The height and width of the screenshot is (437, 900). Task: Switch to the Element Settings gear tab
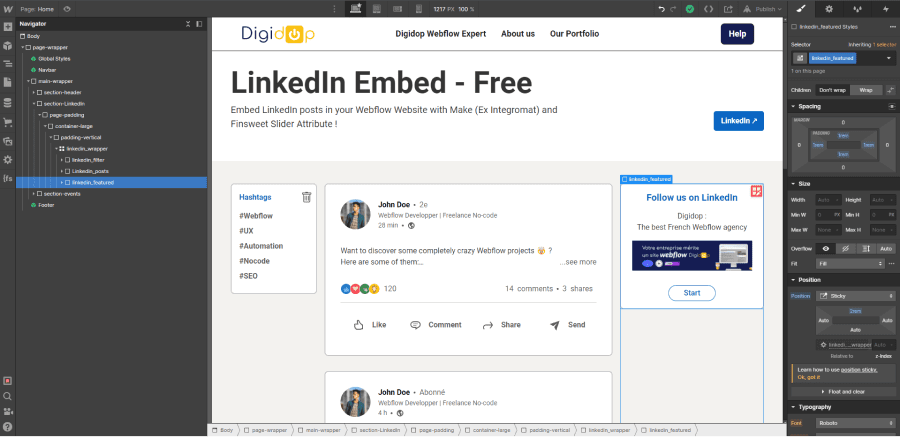pos(829,9)
